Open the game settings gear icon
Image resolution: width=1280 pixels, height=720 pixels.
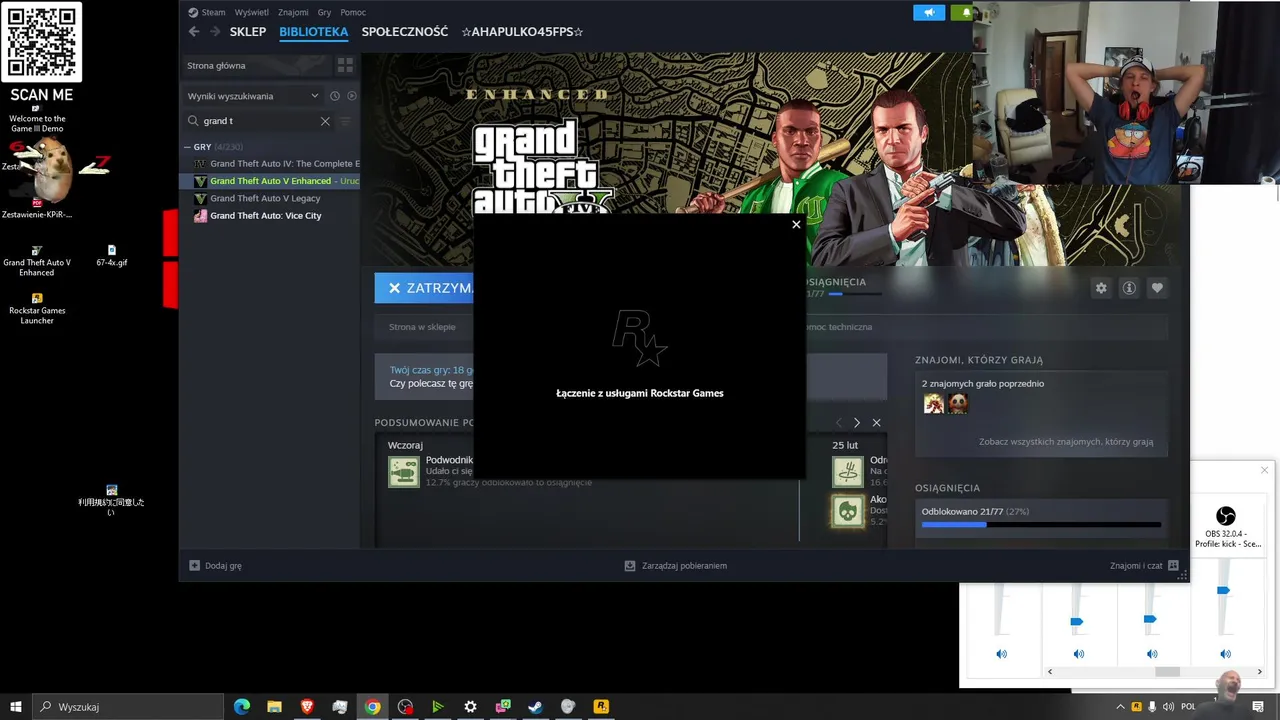point(1101,288)
